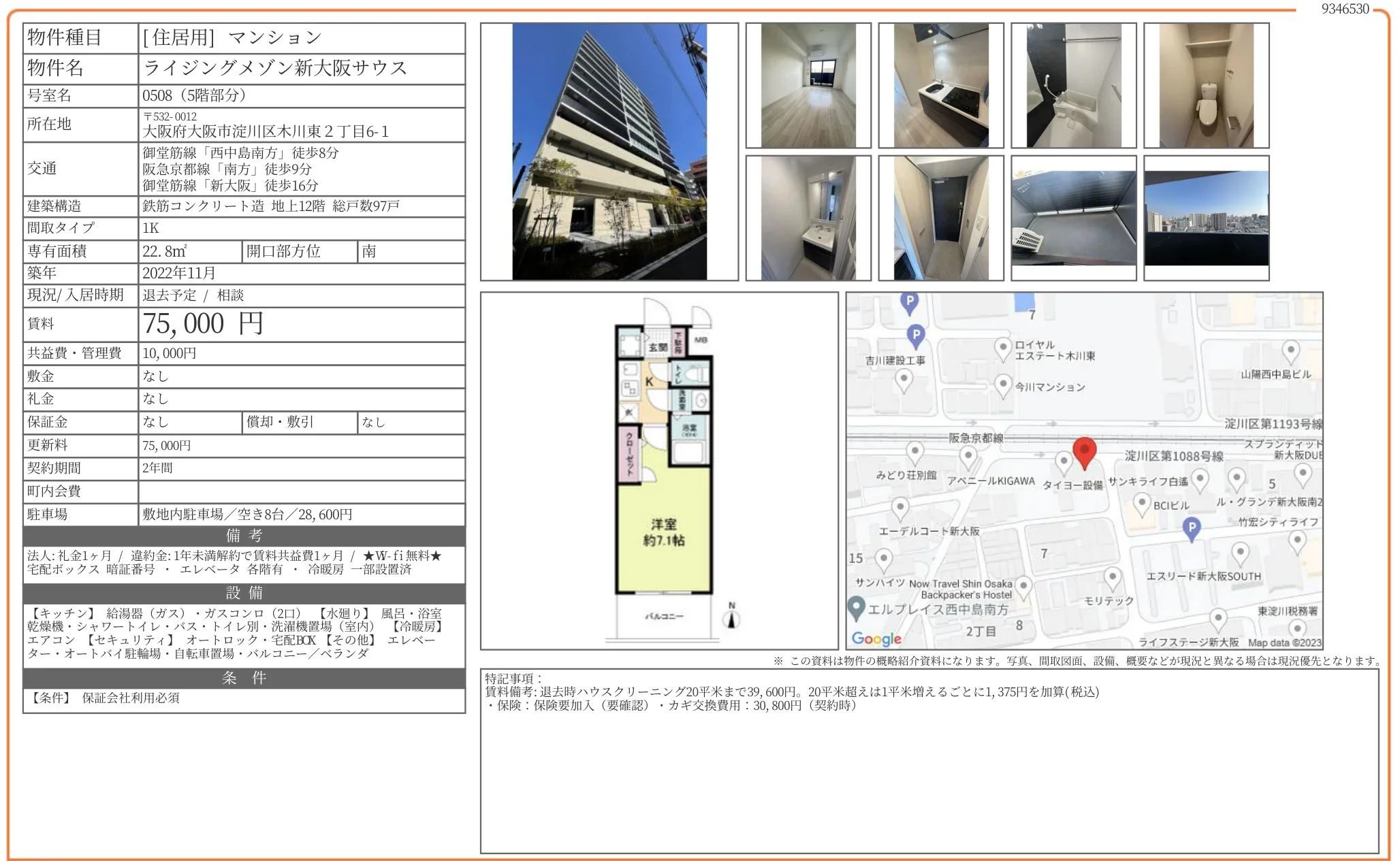The image size is (1400, 861).
Task: Click the Google logo on the map
Action: (x=876, y=638)
